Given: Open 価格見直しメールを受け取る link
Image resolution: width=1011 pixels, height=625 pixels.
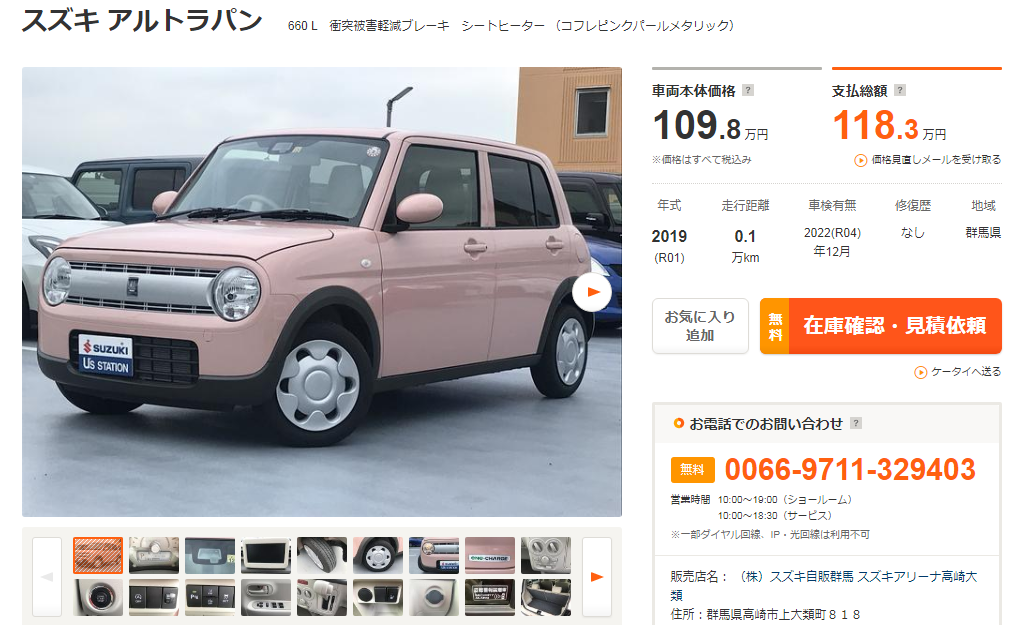Looking at the screenshot, I should [936, 159].
